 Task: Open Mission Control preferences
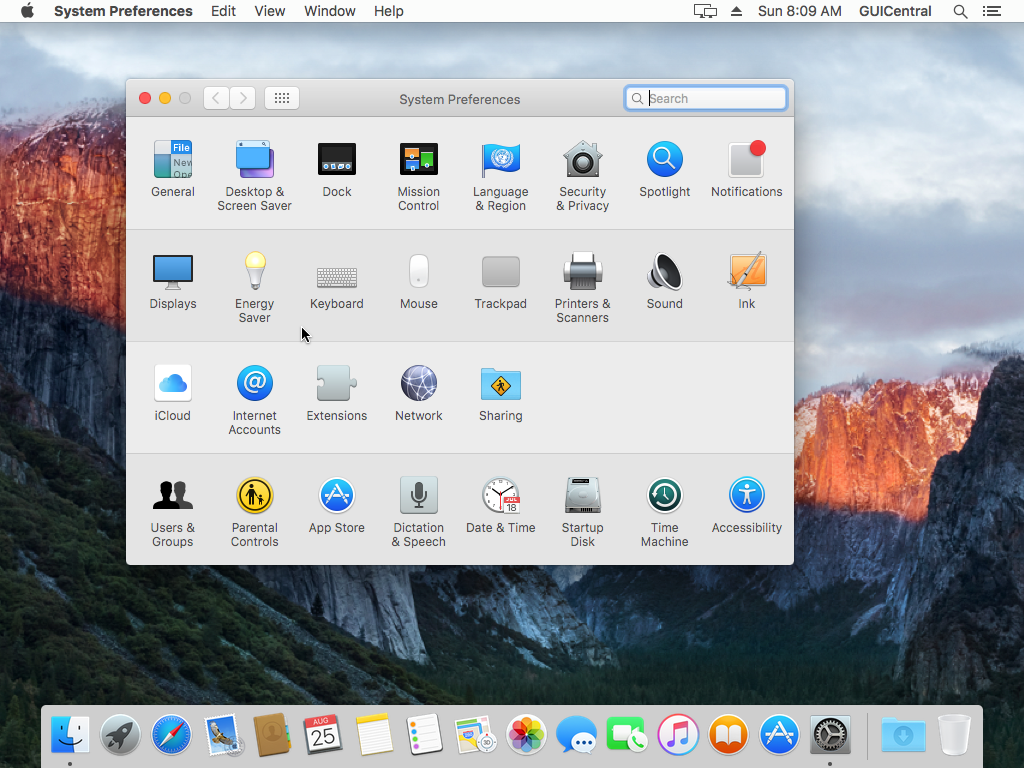(419, 175)
